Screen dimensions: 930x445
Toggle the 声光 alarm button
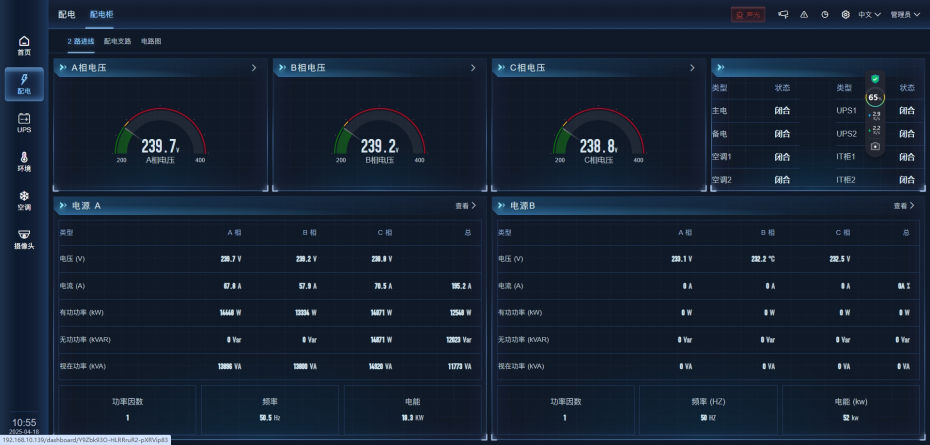tap(747, 15)
